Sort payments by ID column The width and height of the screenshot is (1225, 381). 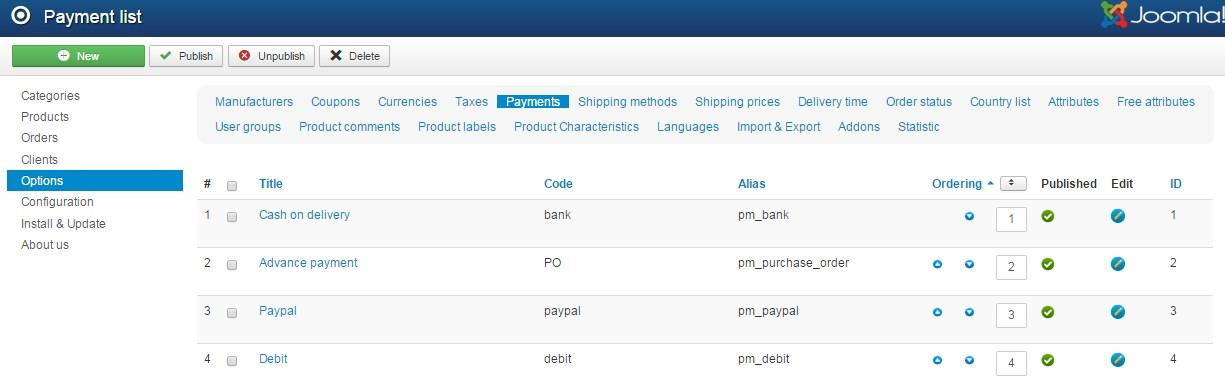point(1176,184)
